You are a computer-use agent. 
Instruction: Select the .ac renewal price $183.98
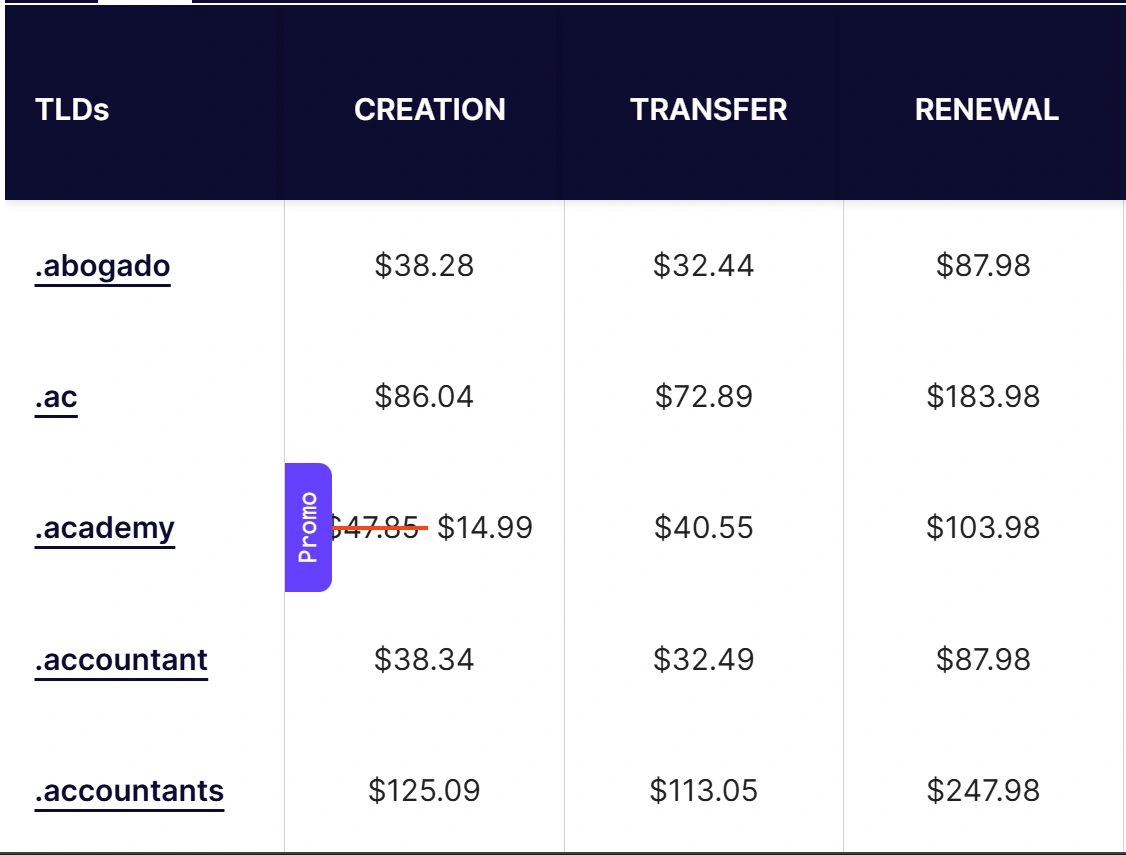click(983, 397)
